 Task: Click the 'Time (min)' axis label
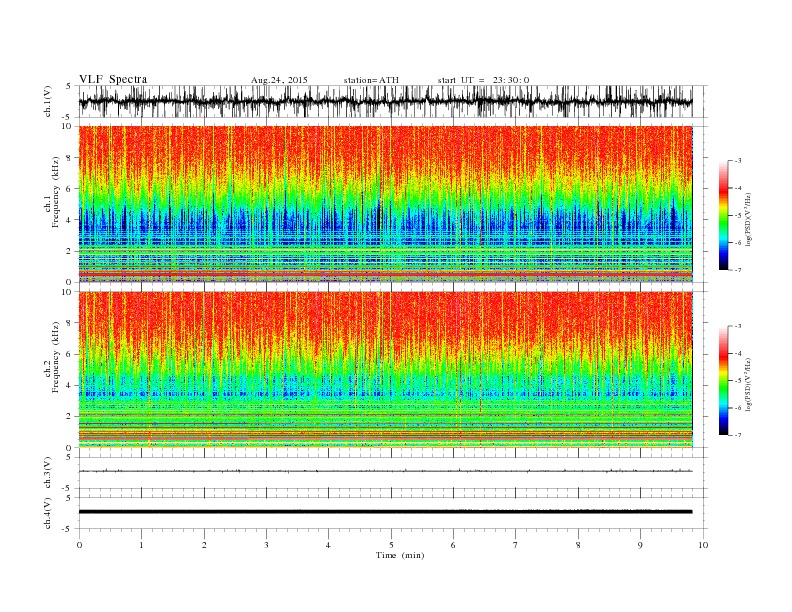click(400, 555)
